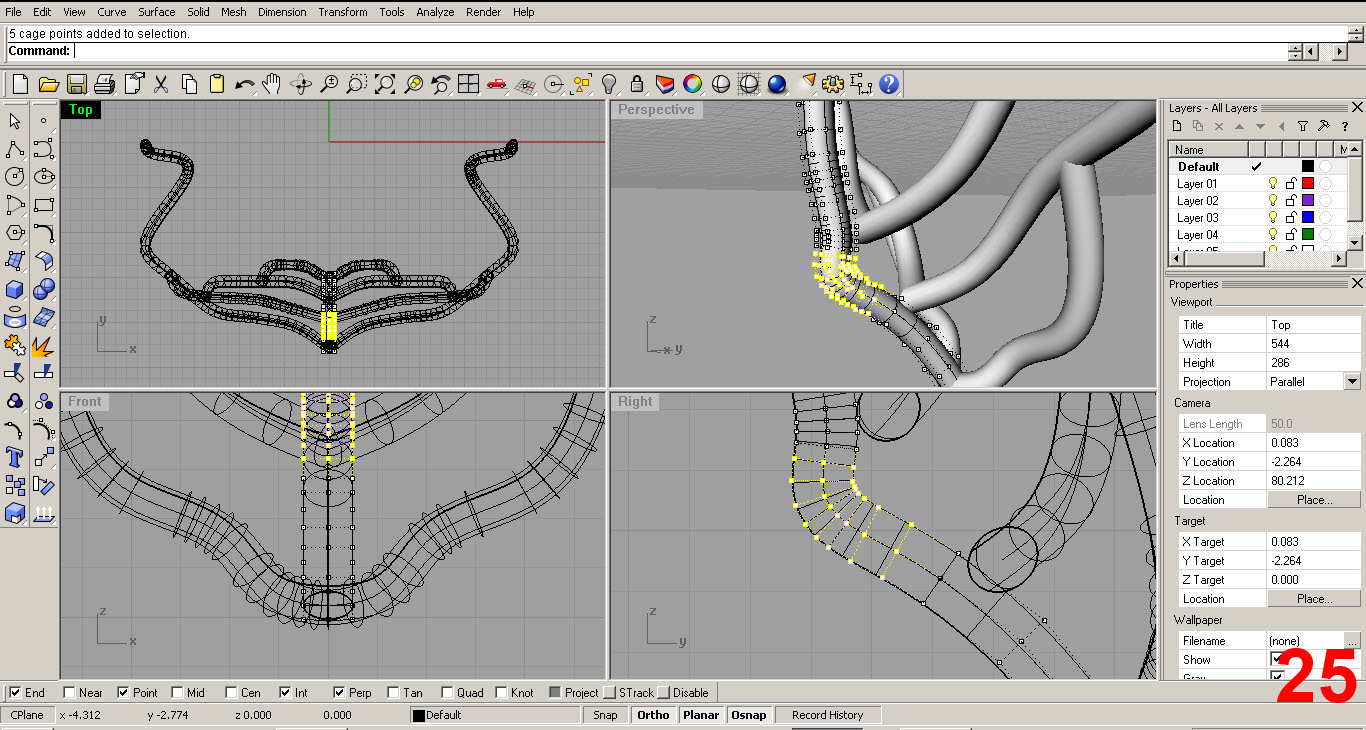Select the Box solid tool
This screenshot has width=1366, height=730.
[15, 289]
